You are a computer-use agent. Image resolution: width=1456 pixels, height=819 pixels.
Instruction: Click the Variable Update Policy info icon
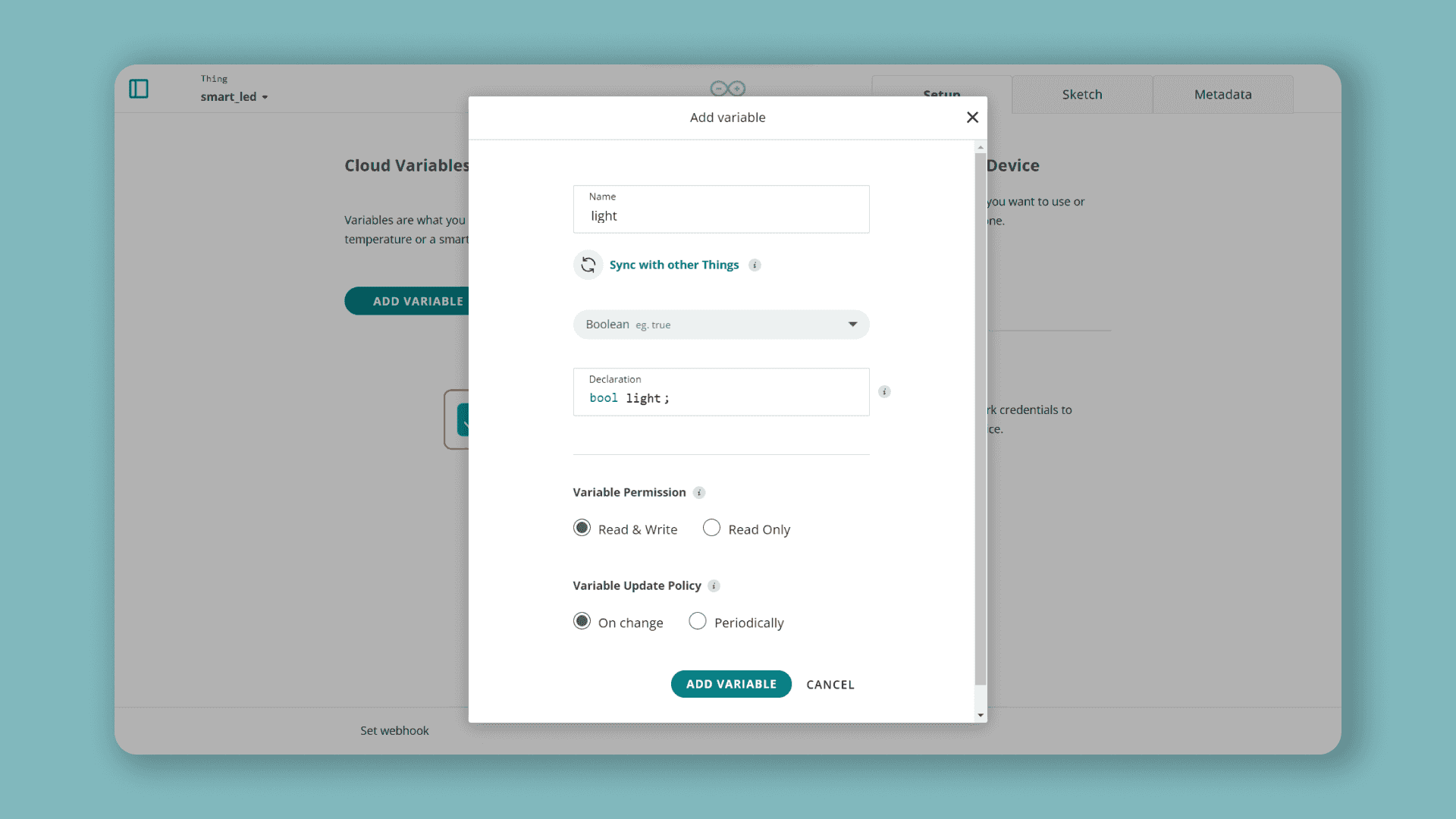pyautogui.click(x=714, y=586)
